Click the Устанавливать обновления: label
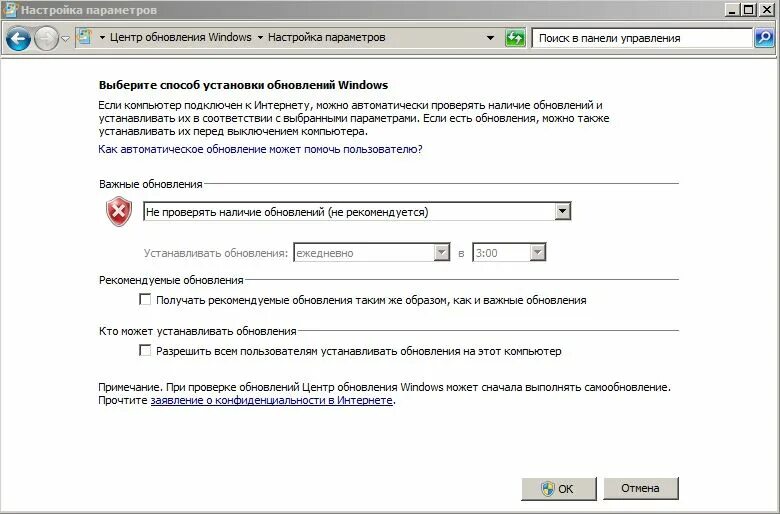This screenshot has width=780, height=514. [x=216, y=253]
